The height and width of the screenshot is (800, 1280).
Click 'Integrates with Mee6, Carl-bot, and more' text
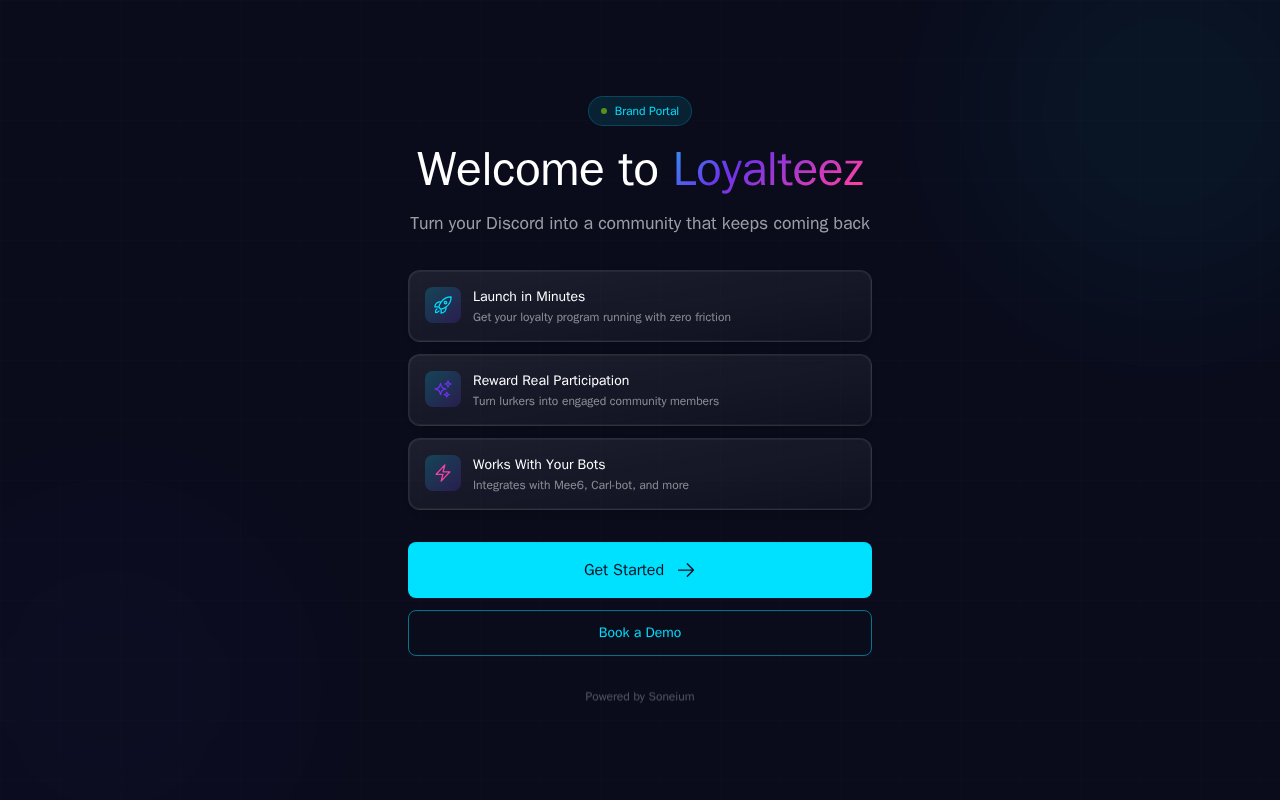pyautogui.click(x=581, y=485)
